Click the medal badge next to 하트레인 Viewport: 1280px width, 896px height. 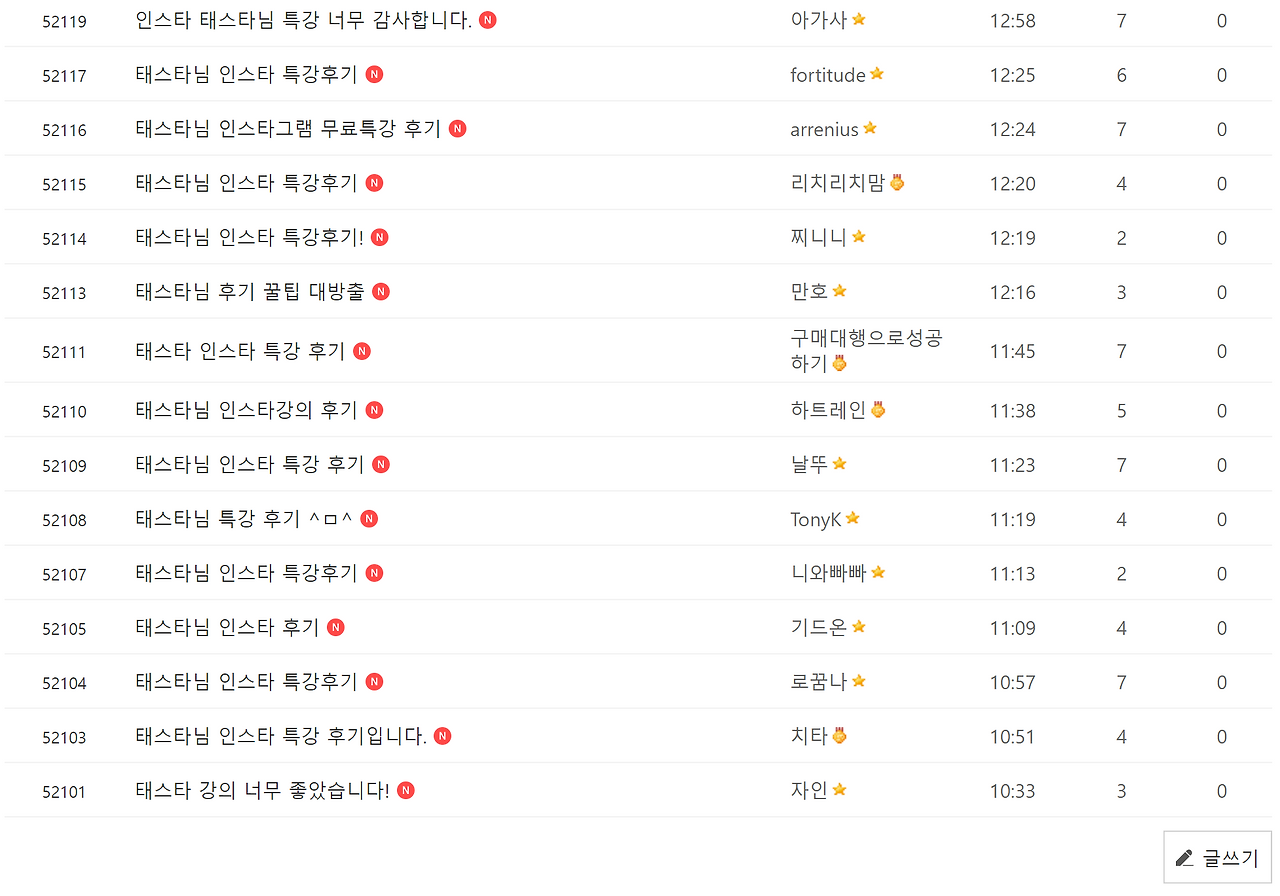click(x=880, y=408)
